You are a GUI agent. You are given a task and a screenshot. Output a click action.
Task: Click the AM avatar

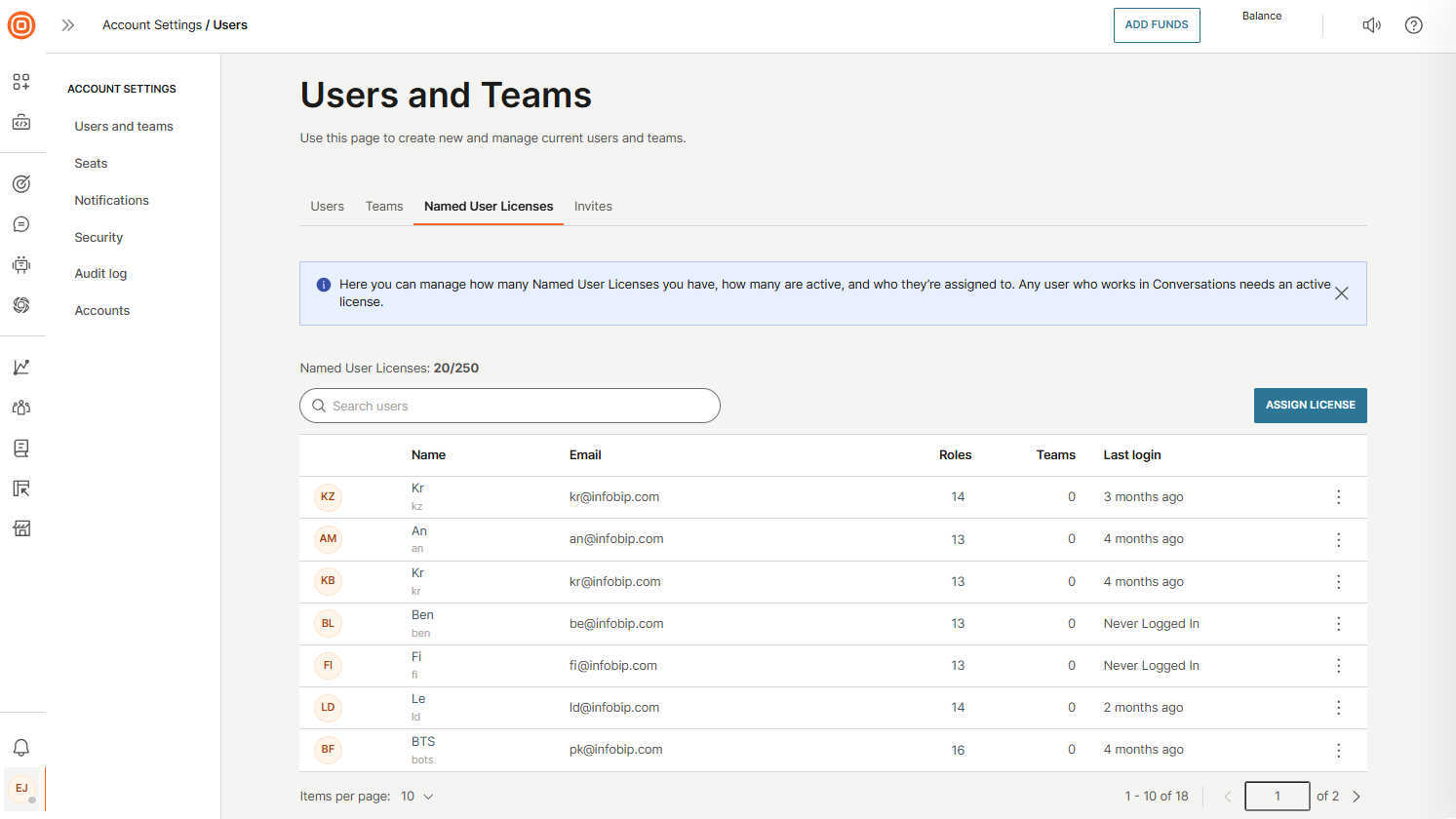[x=328, y=539]
